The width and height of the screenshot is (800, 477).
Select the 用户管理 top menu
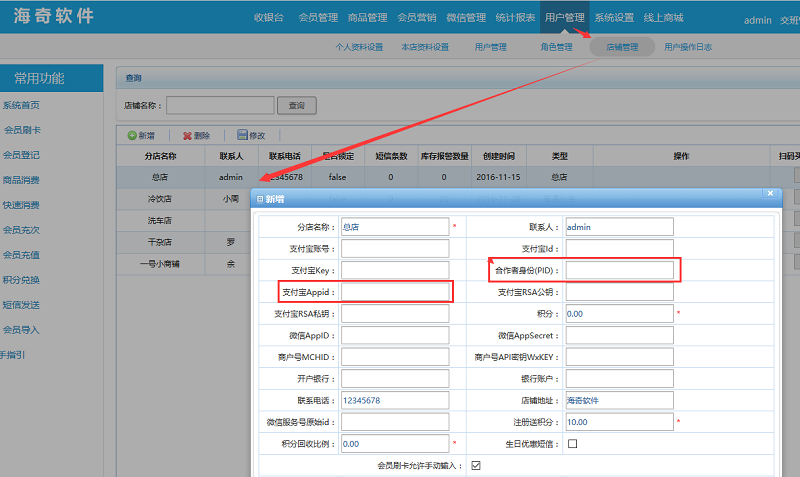pyautogui.click(x=564, y=17)
